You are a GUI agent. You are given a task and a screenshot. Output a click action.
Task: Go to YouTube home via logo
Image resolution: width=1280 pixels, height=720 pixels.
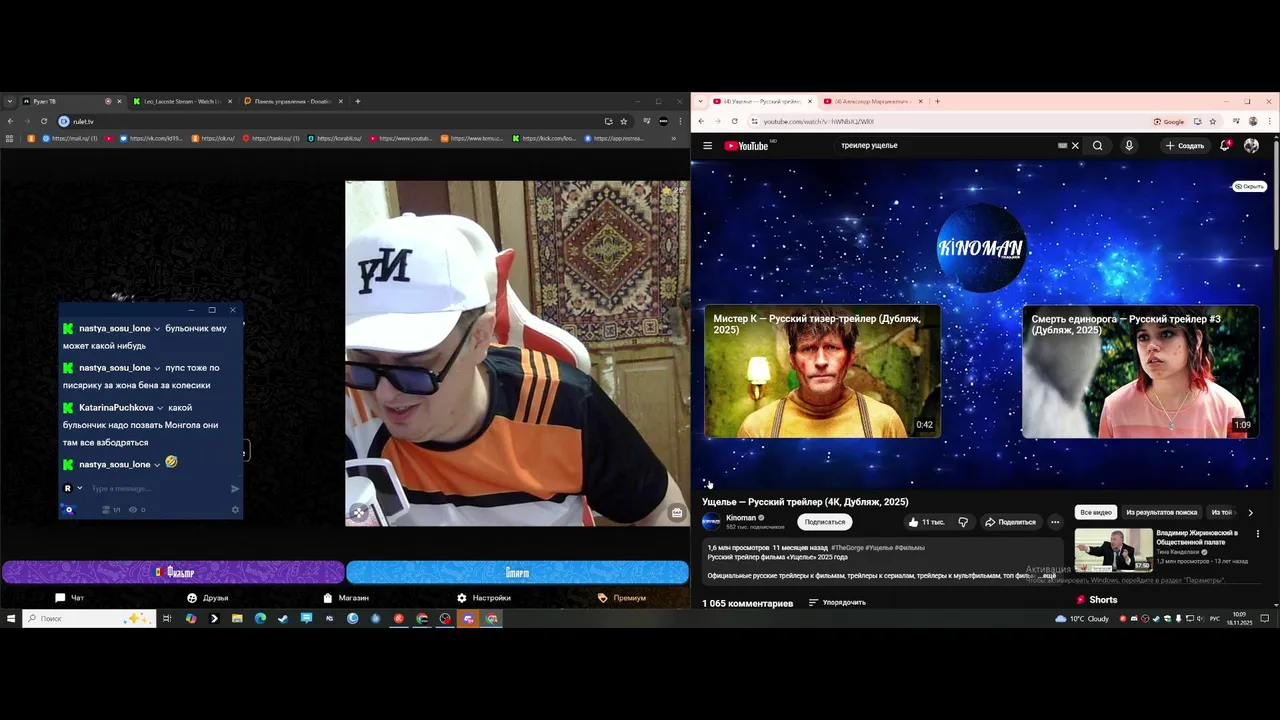tap(746, 146)
